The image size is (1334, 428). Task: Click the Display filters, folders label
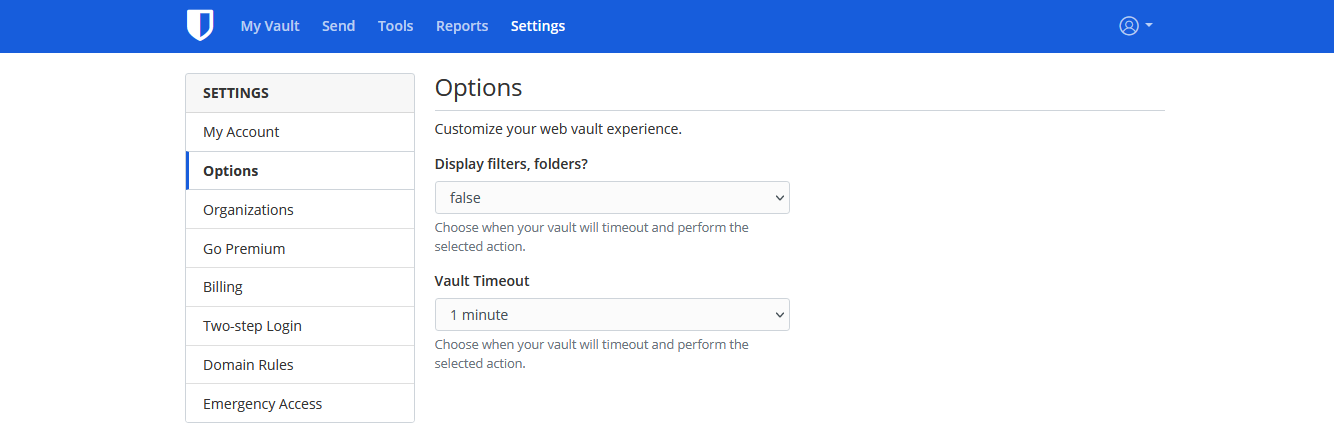click(x=511, y=164)
